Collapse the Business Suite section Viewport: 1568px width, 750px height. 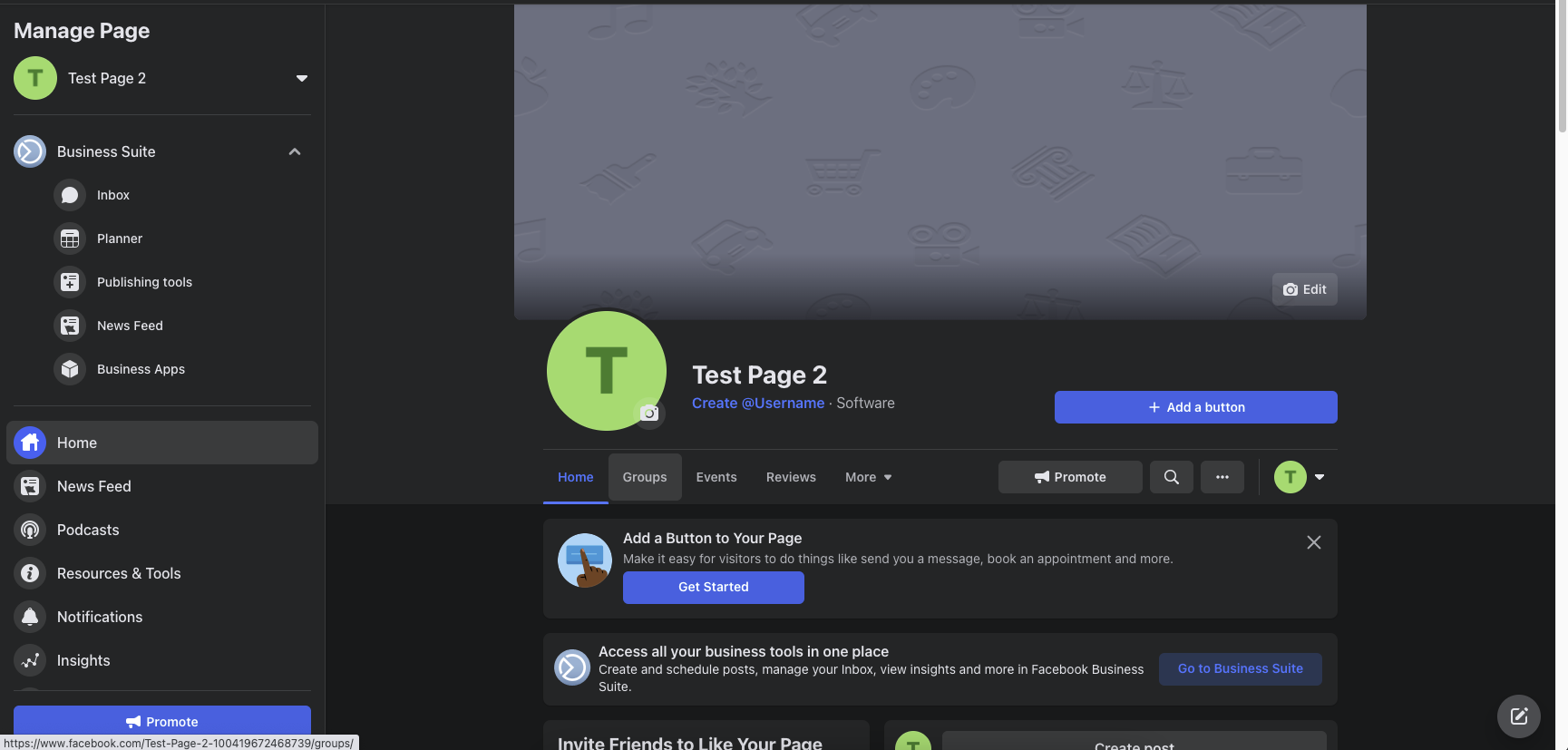pos(295,151)
